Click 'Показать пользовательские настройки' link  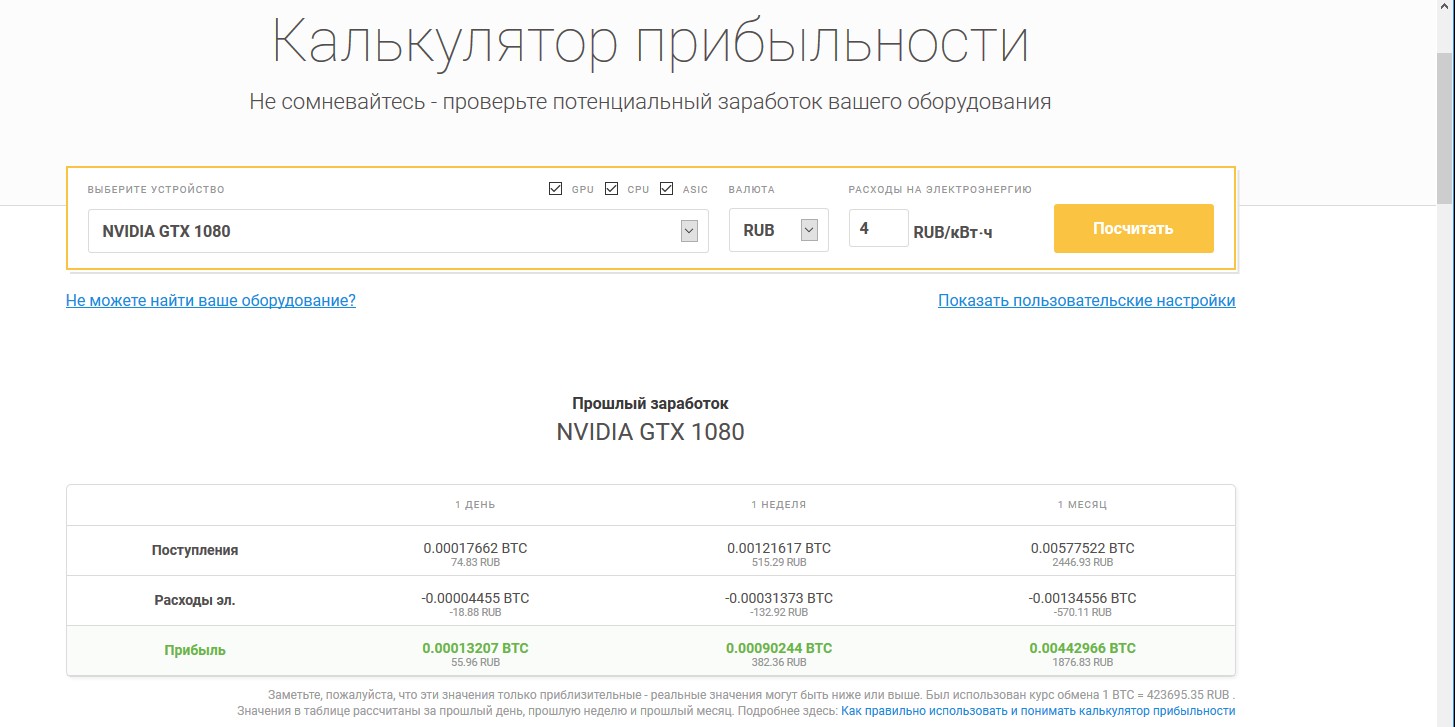[x=1086, y=300]
